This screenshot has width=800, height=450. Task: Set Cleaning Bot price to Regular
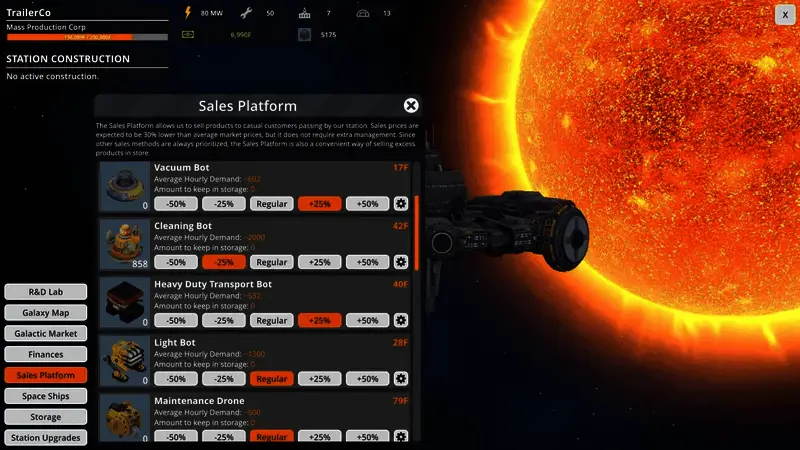271,262
